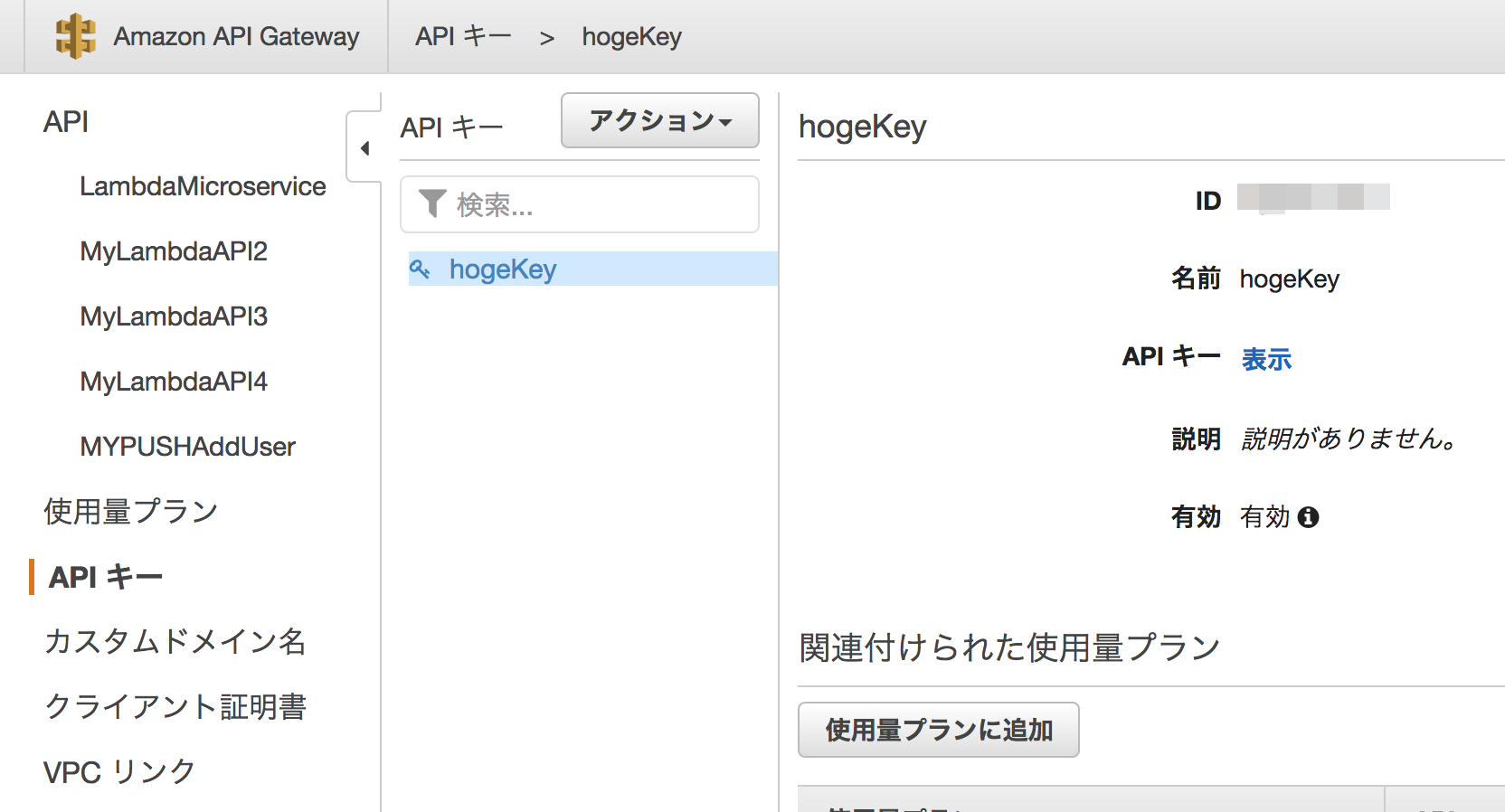Click the key icon beside hogeKey
1505x812 pixels.
click(x=420, y=269)
